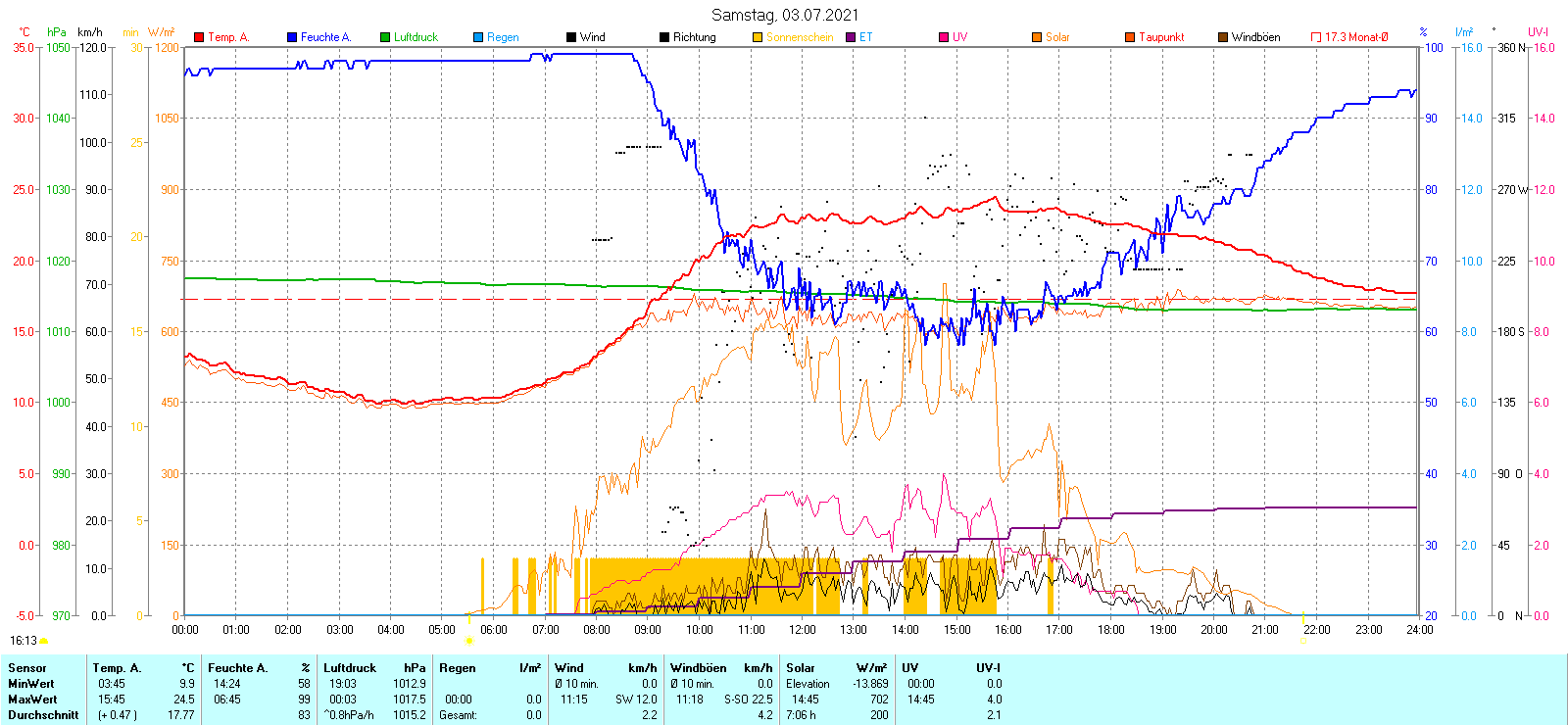Screen dimensions: 1568x725
Task: Click the max wind value 'SW 12.0'
Action: (x=637, y=700)
